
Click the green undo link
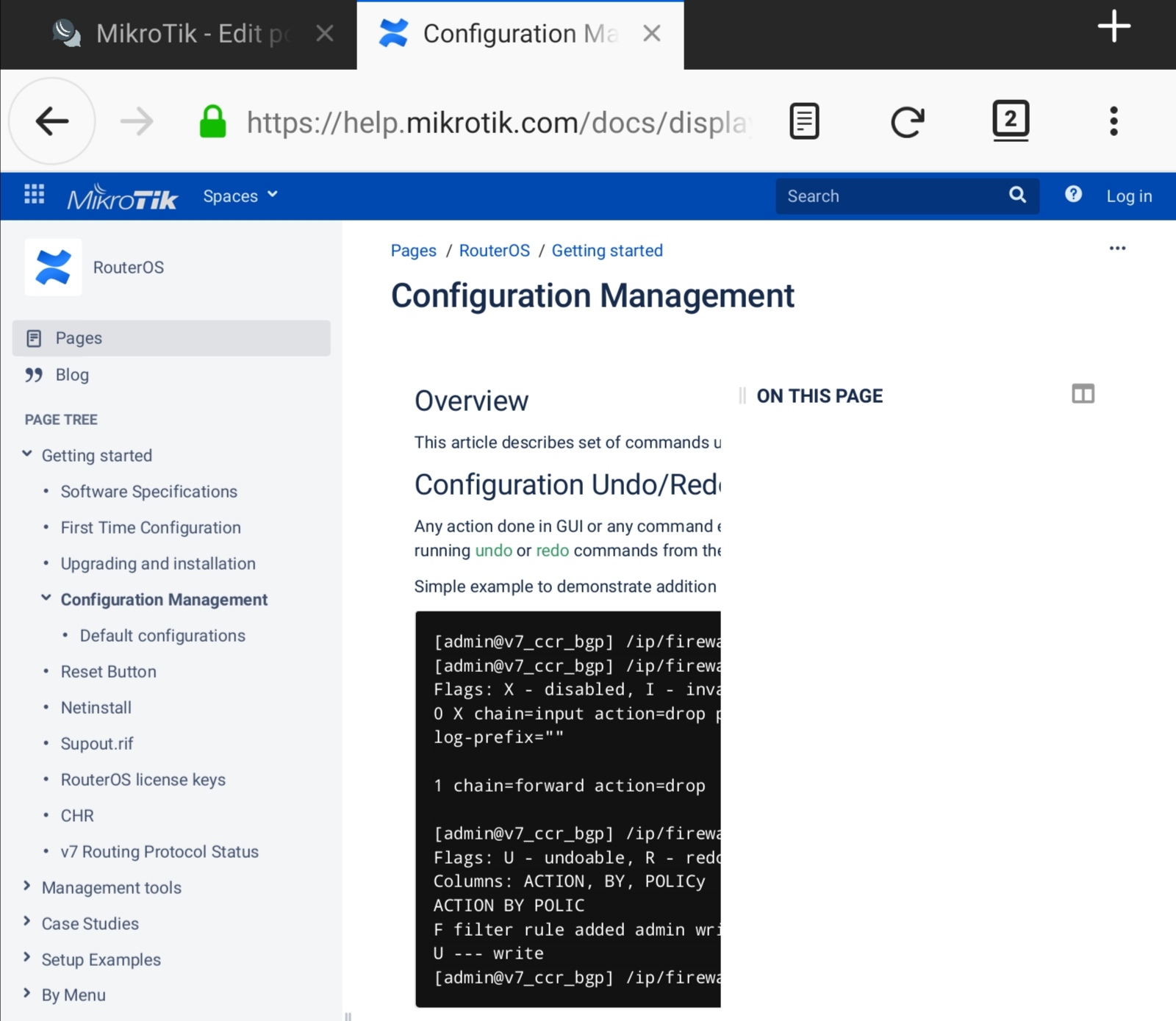pos(493,551)
